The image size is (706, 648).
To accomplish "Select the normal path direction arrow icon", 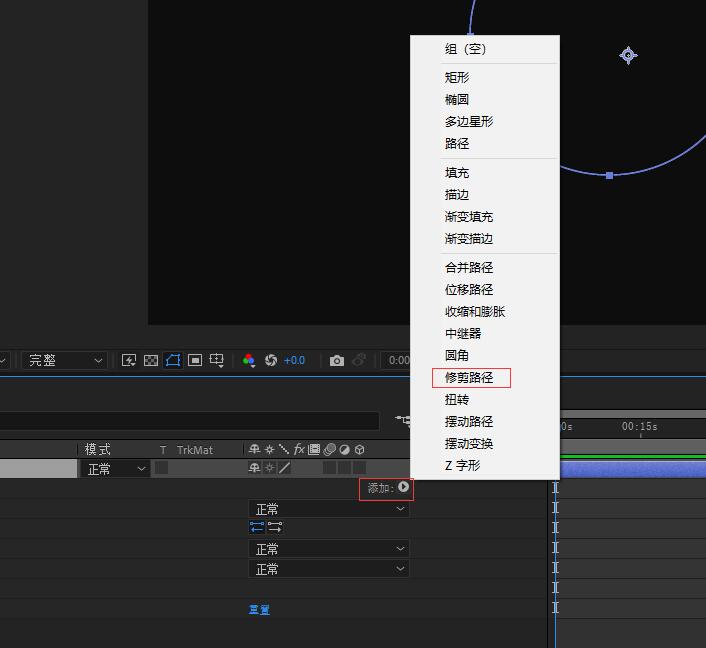I will [275, 527].
